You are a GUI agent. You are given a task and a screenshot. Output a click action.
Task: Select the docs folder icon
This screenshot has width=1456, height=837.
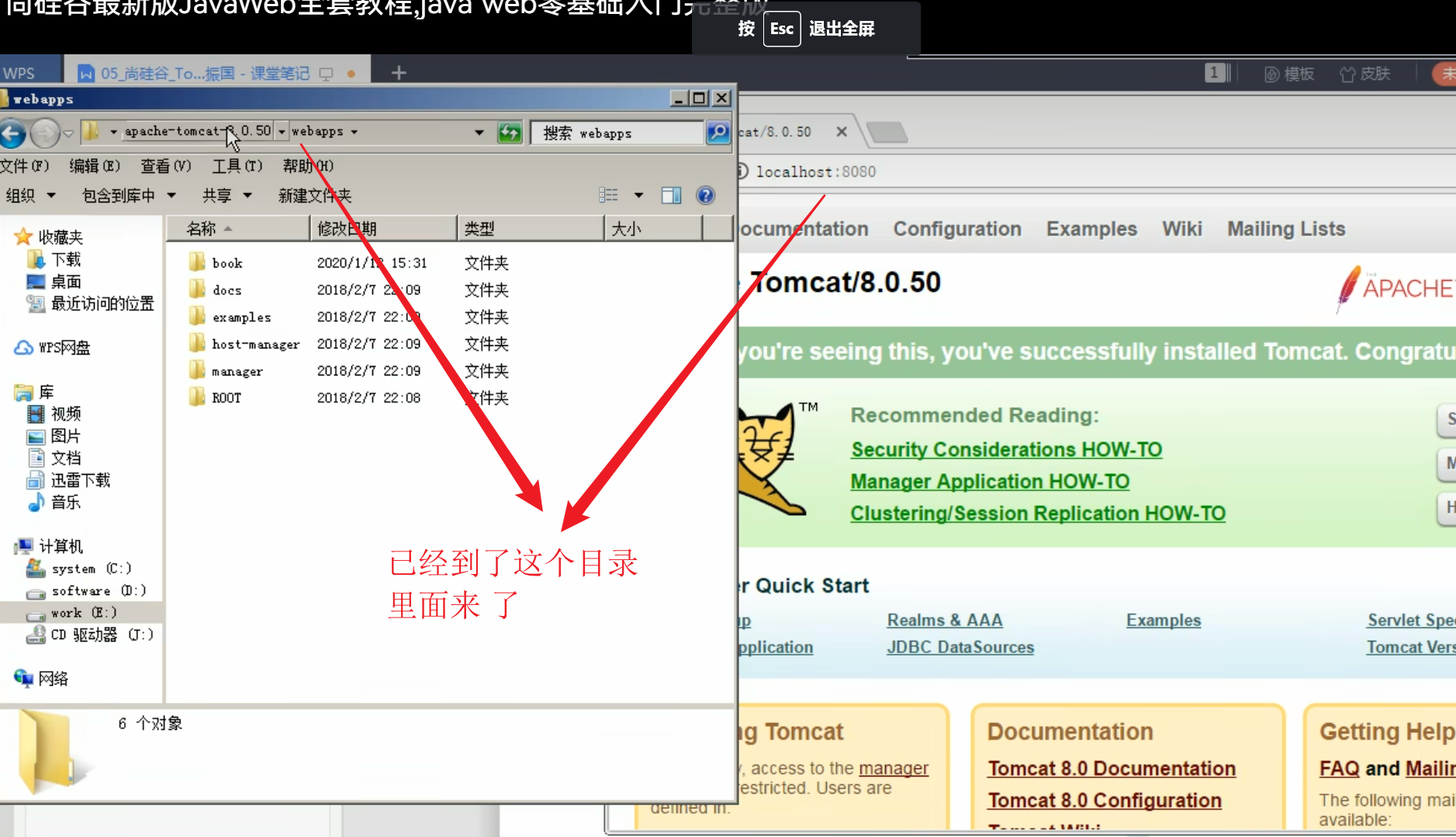click(197, 289)
